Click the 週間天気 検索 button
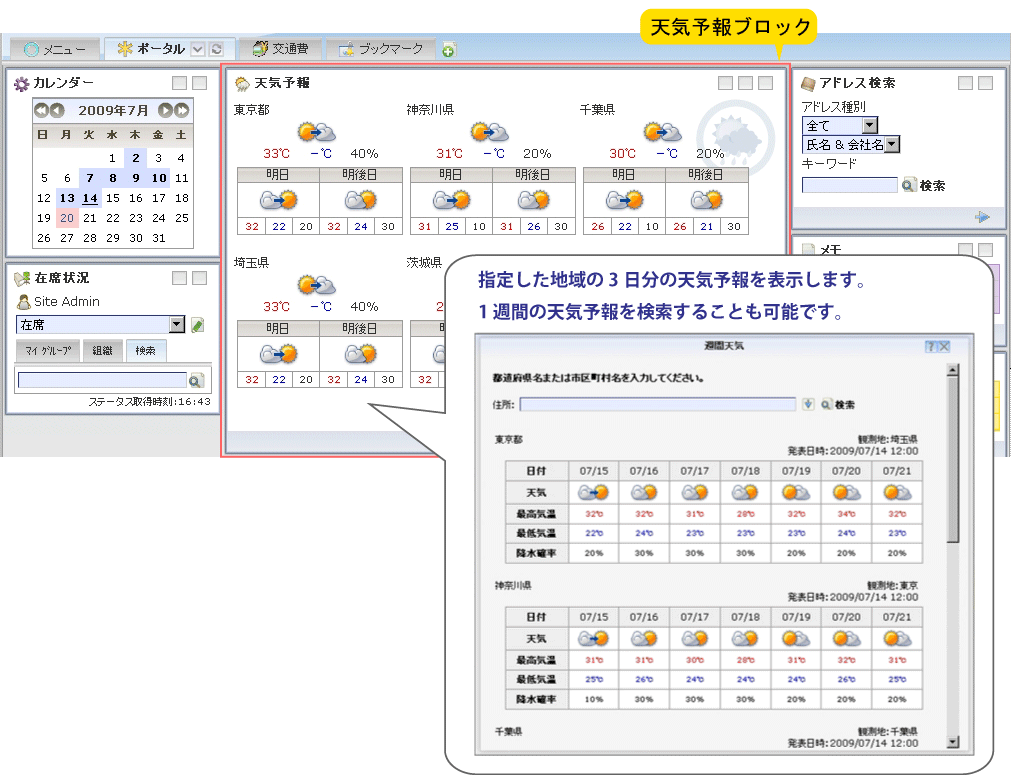The width and height of the screenshot is (1012, 775). click(x=838, y=404)
